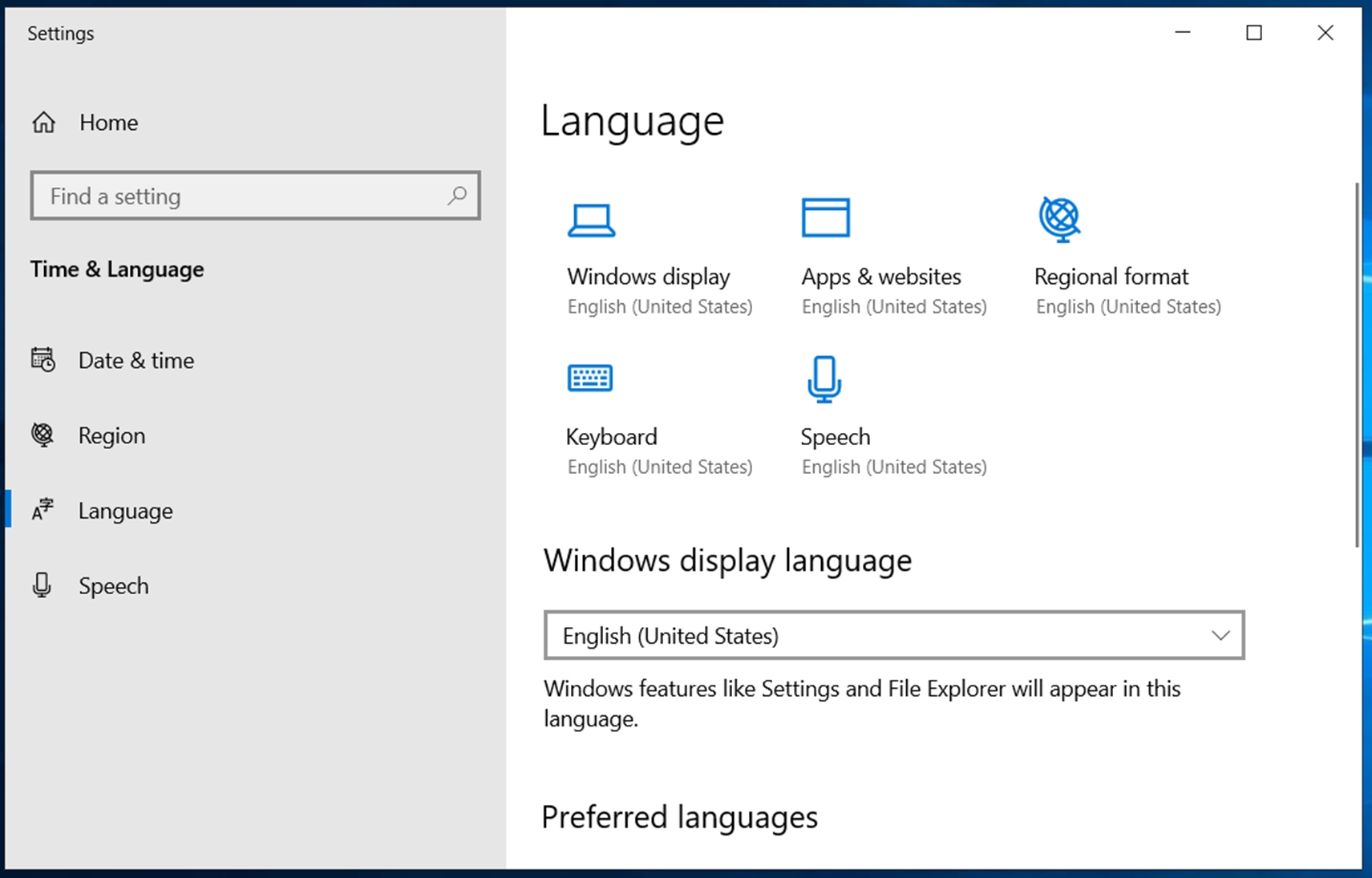Screen dimensions: 1372x878
Task: Click the Speech tile label
Action: pyautogui.click(x=836, y=437)
